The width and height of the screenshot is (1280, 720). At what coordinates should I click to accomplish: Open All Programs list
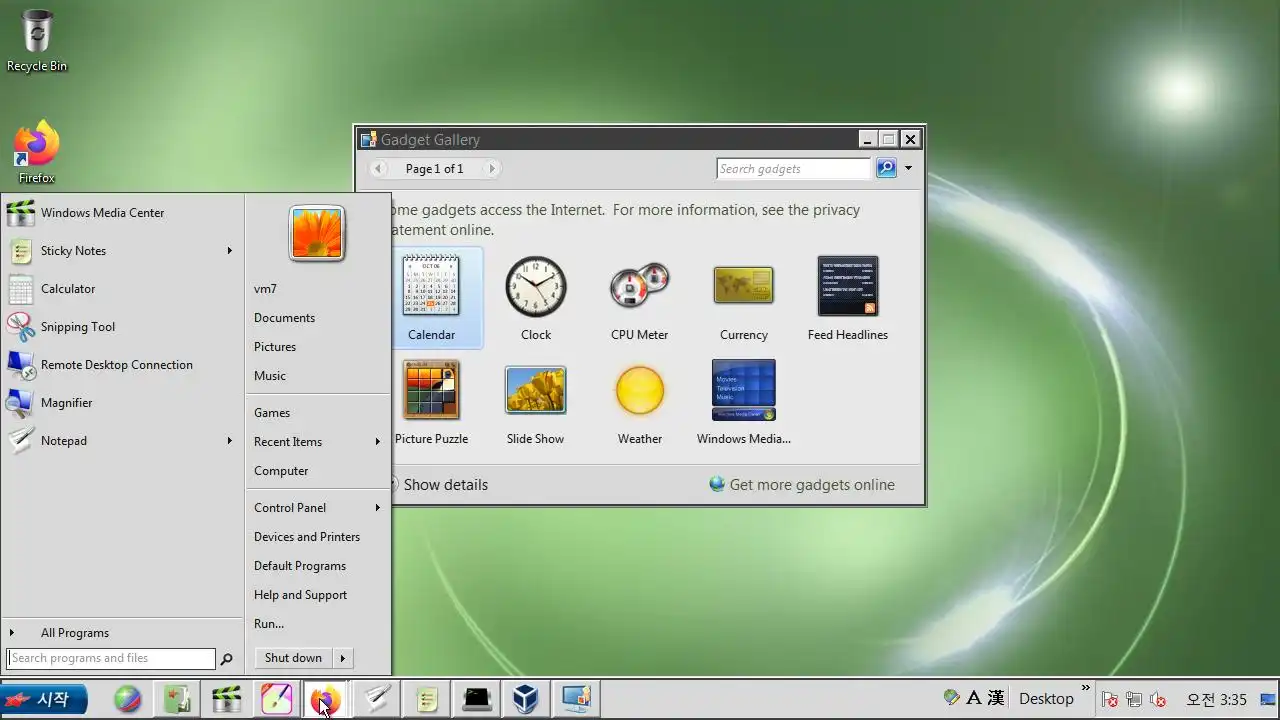coord(122,633)
